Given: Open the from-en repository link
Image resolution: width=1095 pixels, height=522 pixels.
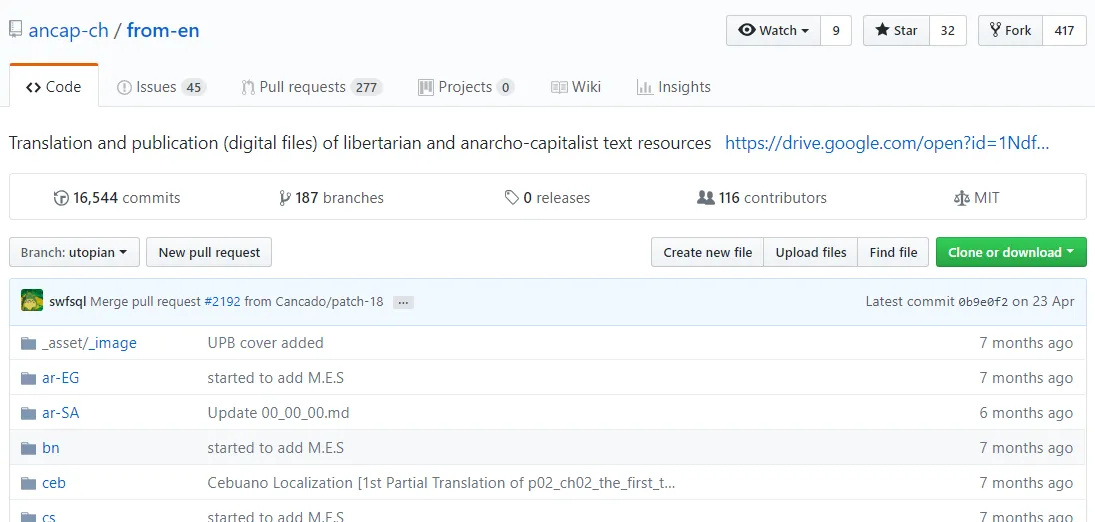Looking at the screenshot, I should tap(163, 31).
